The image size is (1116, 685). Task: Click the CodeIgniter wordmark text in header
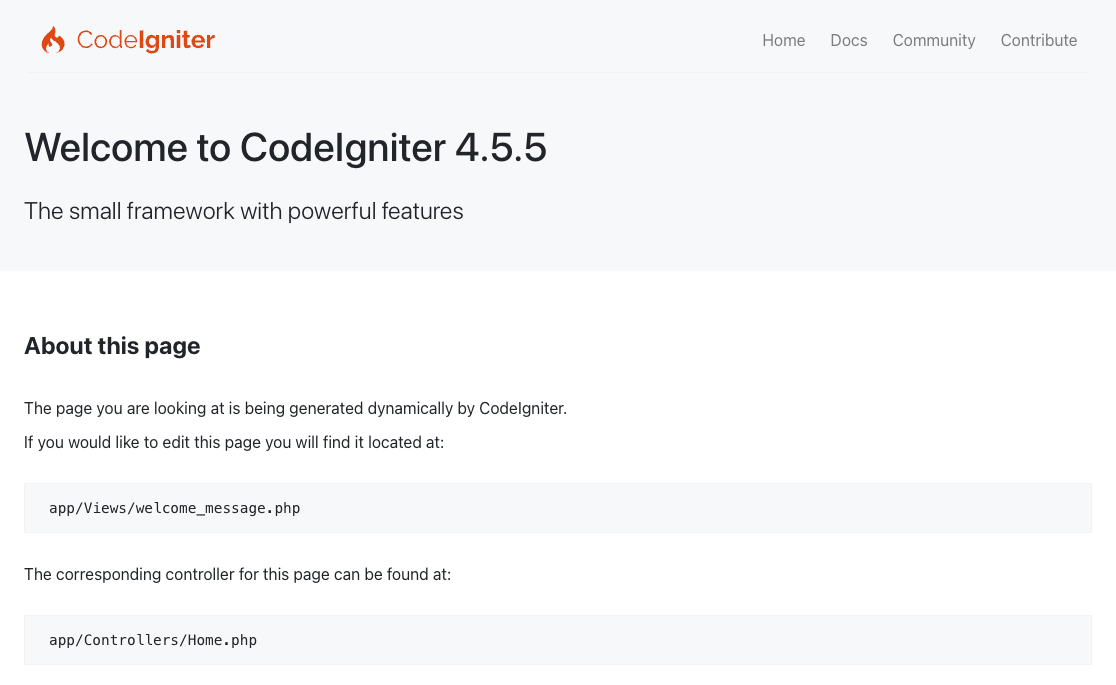tap(145, 41)
